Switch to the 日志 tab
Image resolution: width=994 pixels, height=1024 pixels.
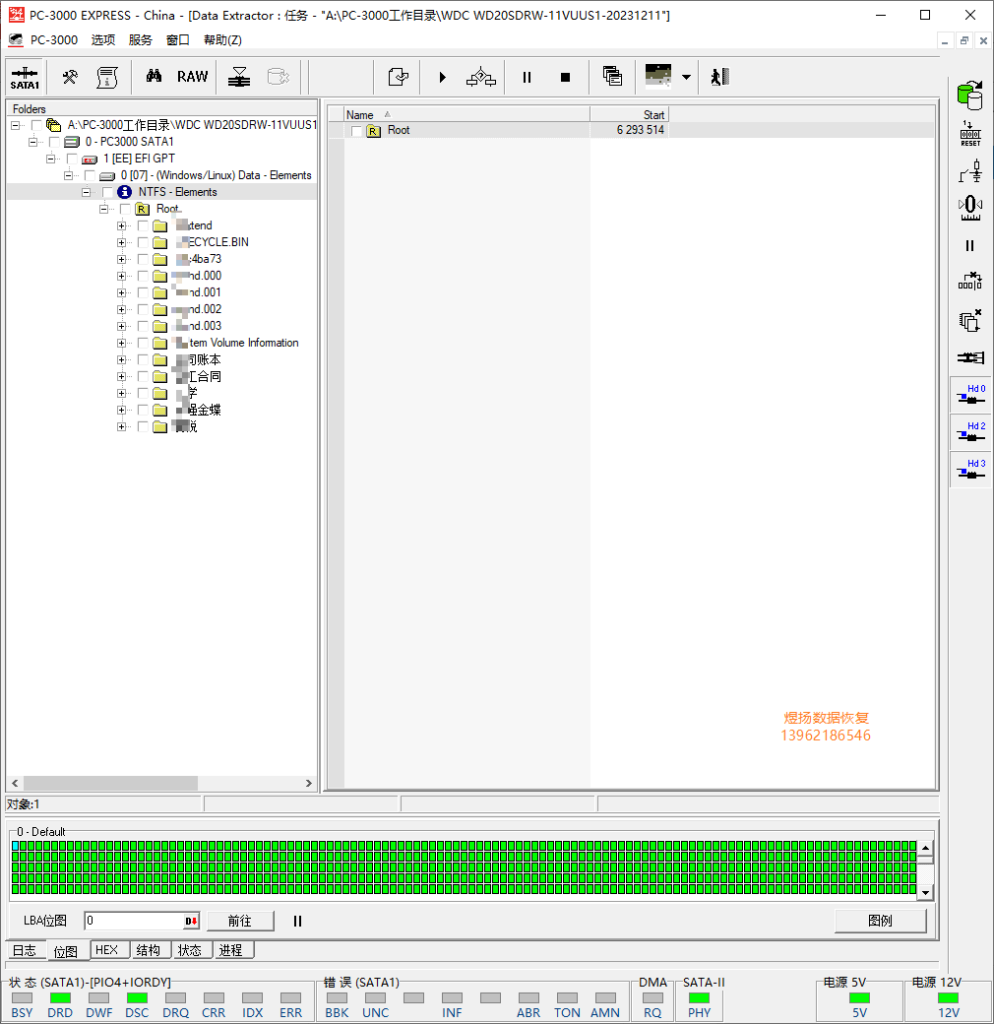coord(25,950)
